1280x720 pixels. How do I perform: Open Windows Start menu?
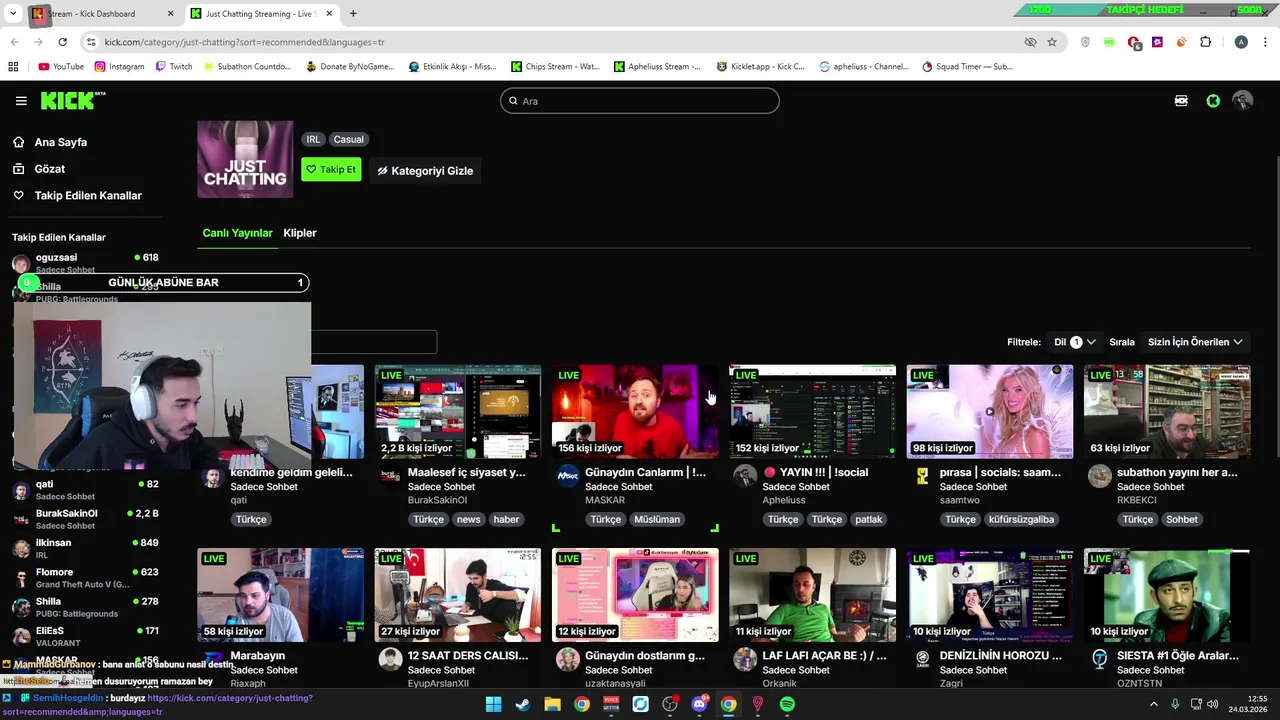tap(493, 705)
